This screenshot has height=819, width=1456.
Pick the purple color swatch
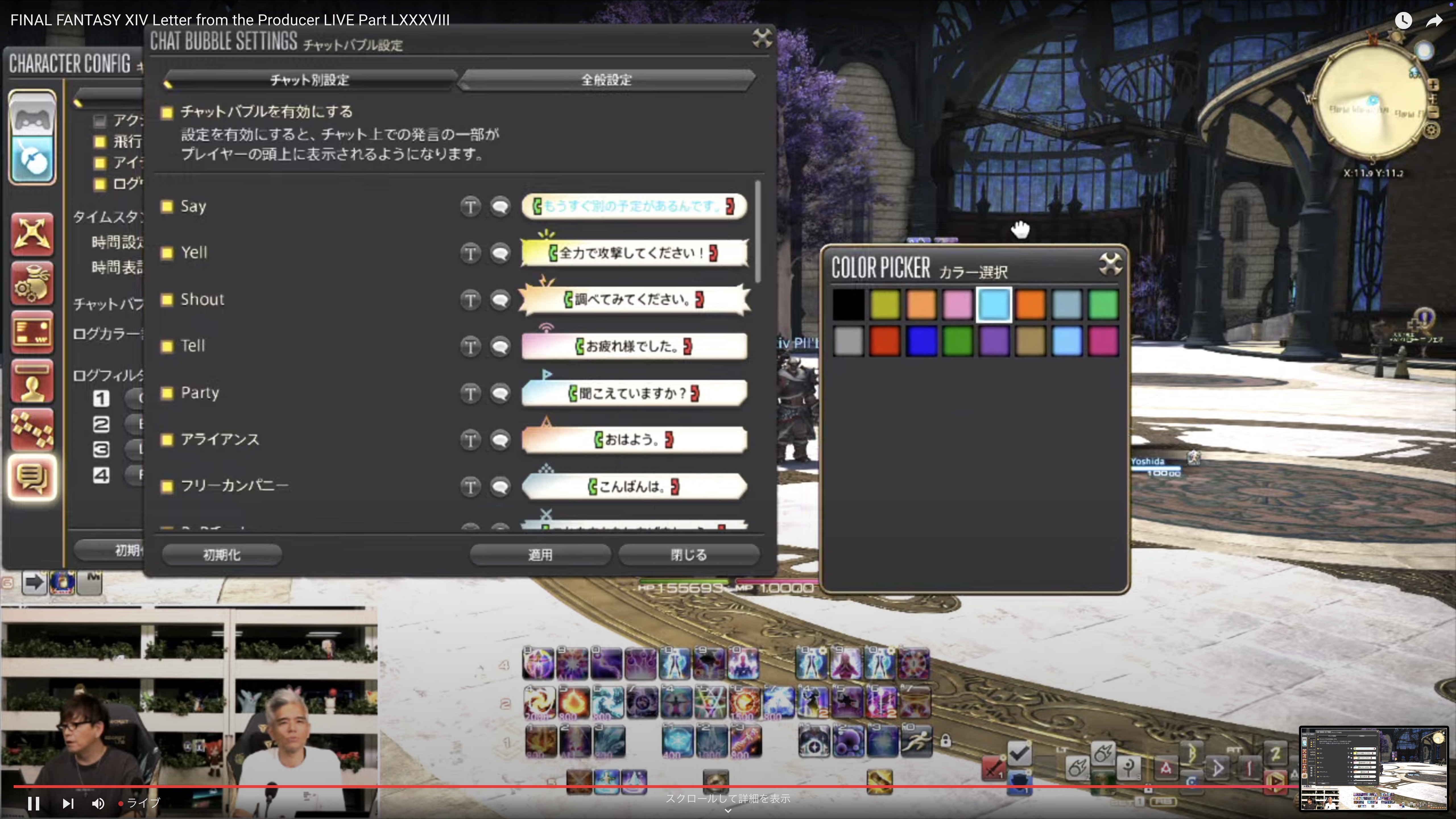(994, 341)
